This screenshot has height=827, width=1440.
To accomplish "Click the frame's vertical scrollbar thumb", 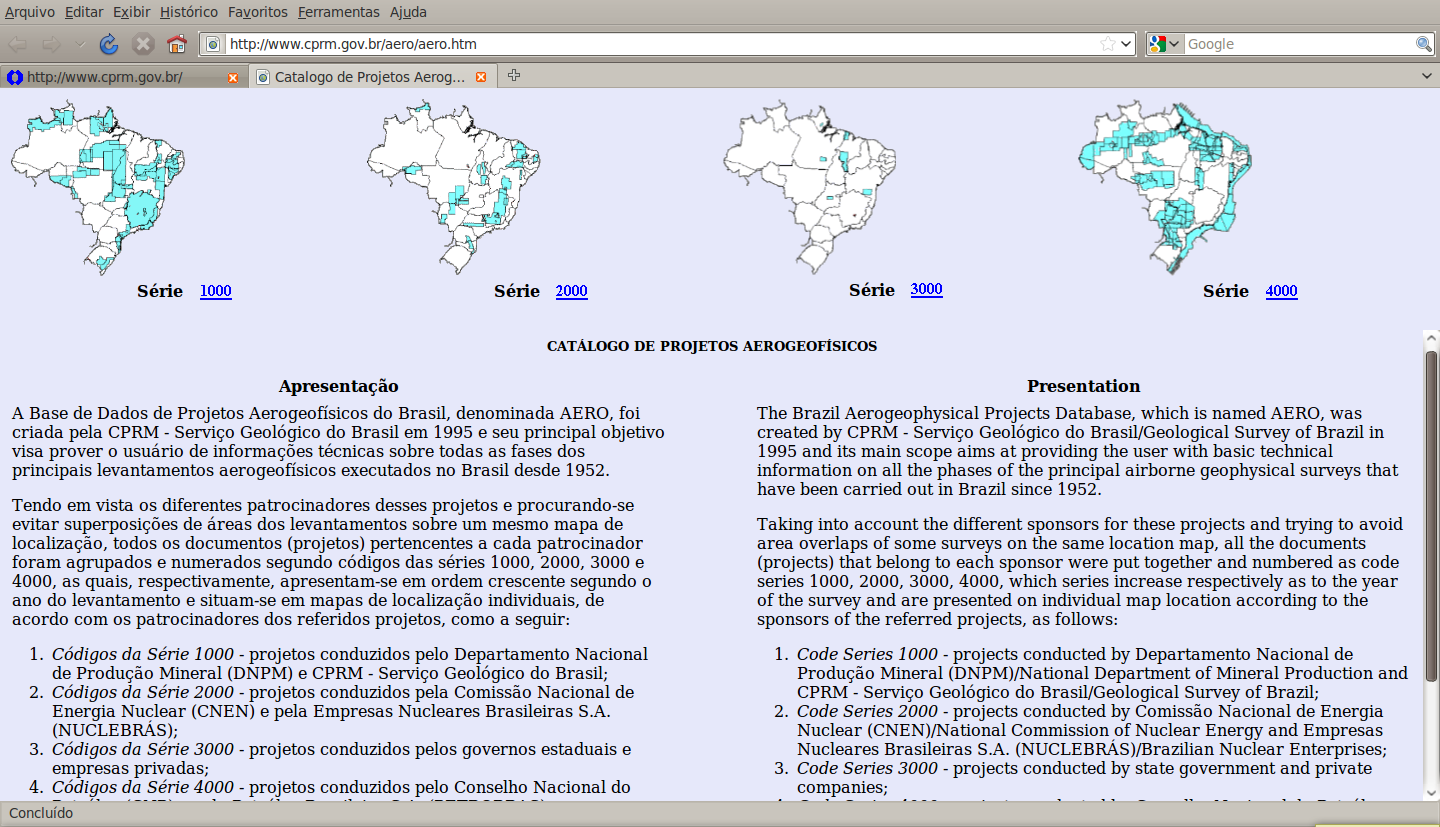I will pyautogui.click(x=1432, y=516).
